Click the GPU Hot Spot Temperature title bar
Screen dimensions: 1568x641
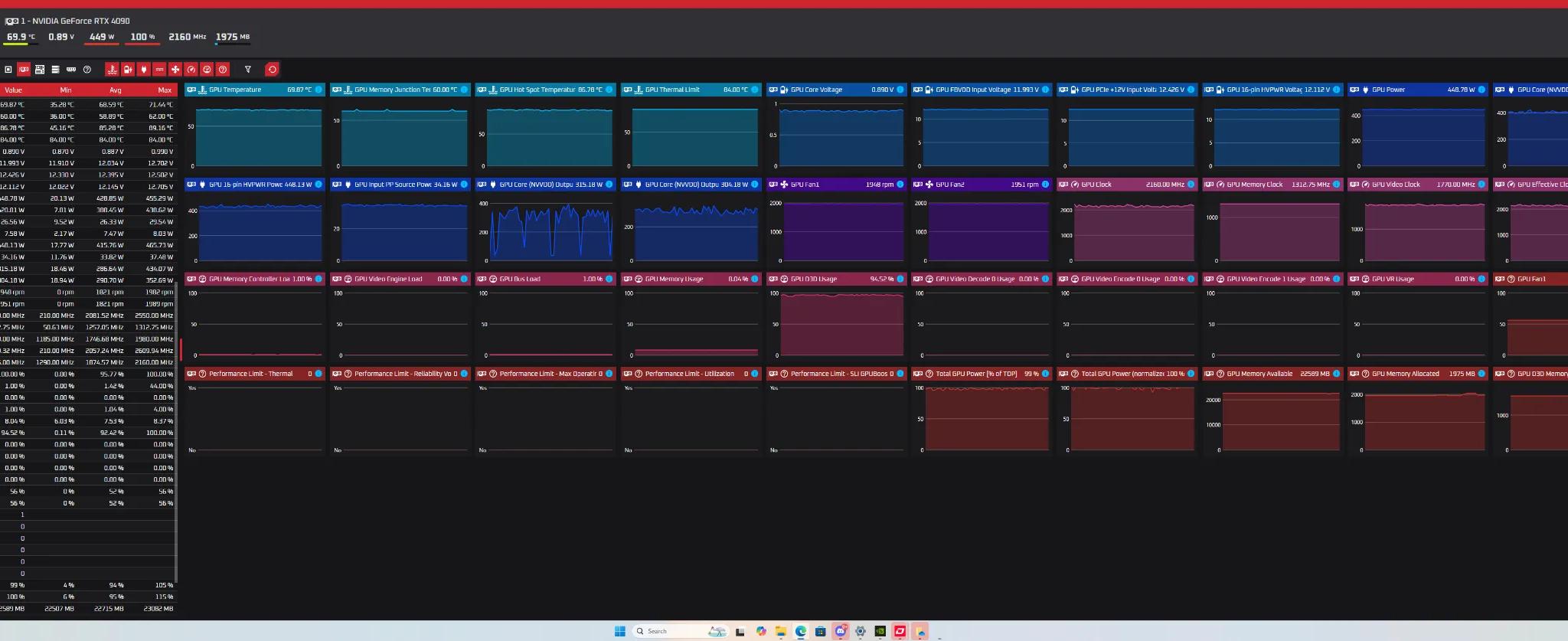click(x=544, y=90)
